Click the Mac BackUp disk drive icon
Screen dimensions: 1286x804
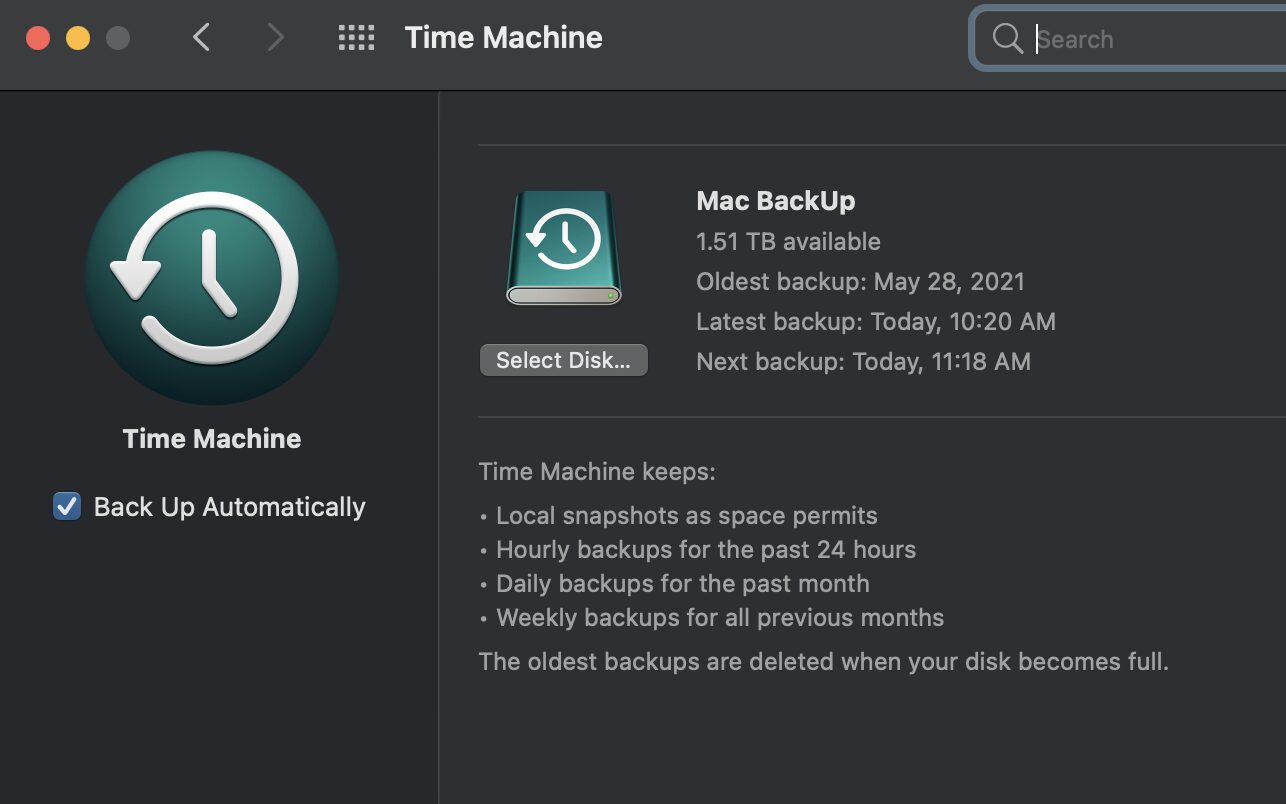(564, 248)
